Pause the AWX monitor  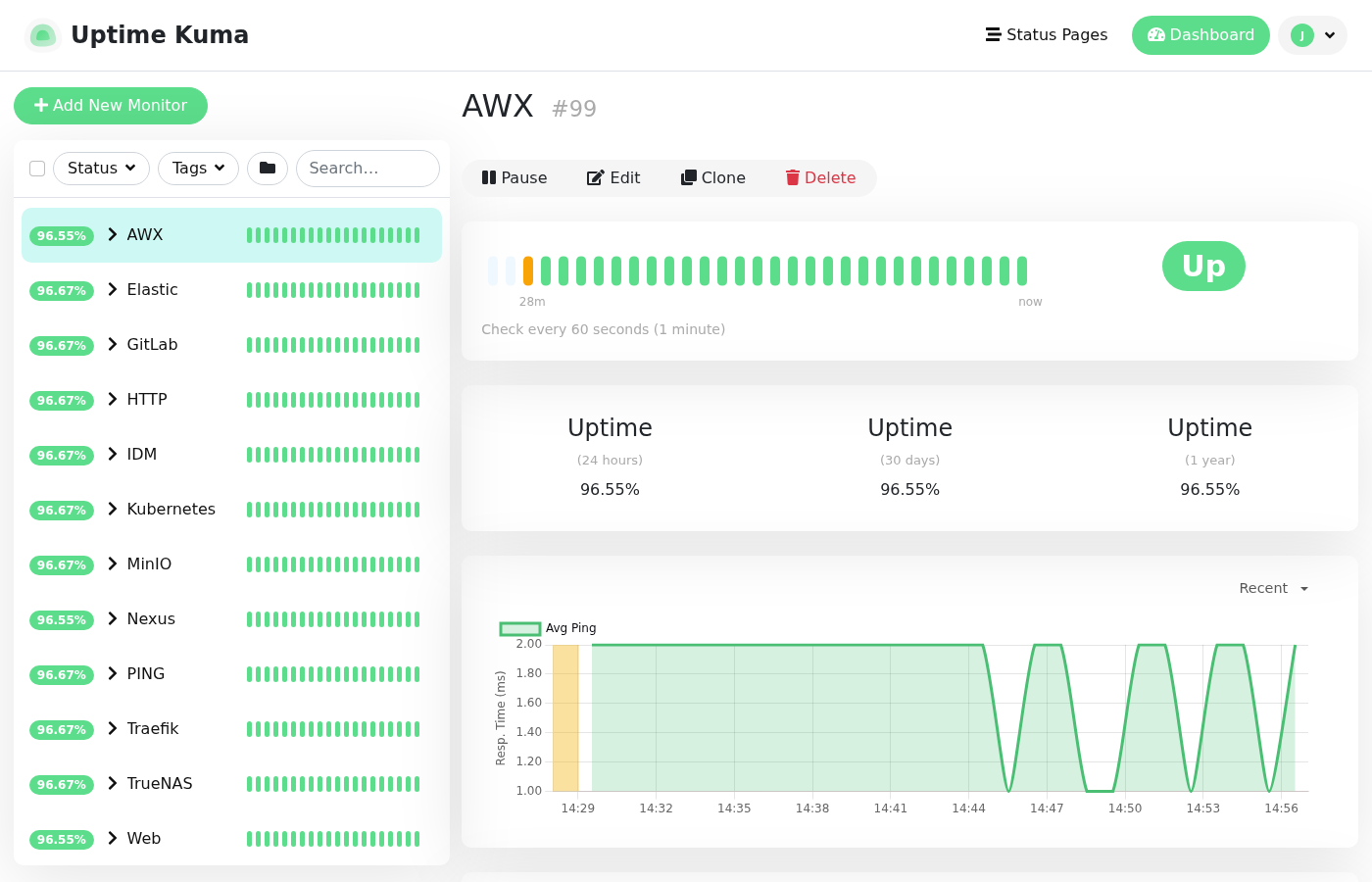[514, 178]
